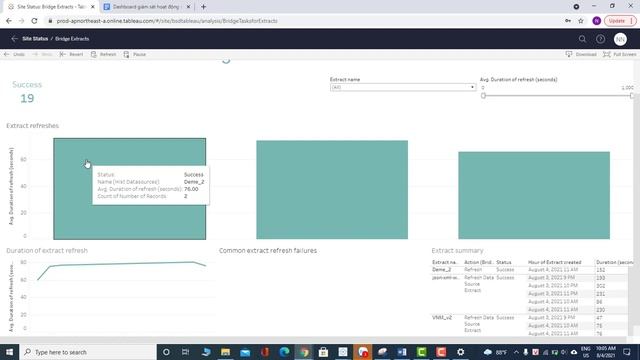Open the notification center icon

(x=627, y=352)
